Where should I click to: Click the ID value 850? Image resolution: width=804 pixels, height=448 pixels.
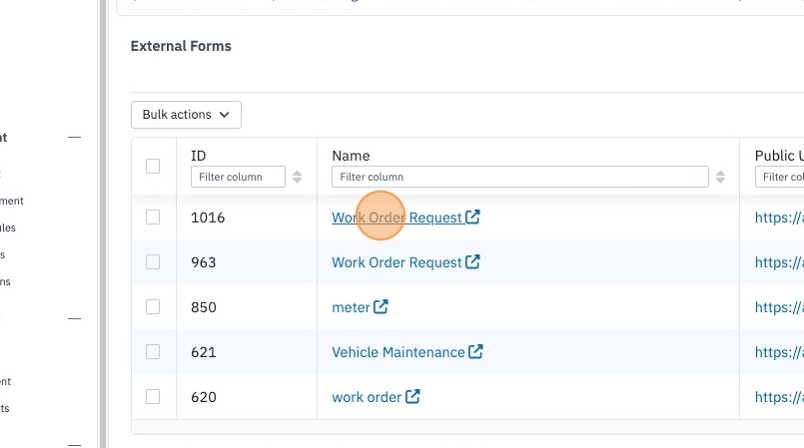204,308
